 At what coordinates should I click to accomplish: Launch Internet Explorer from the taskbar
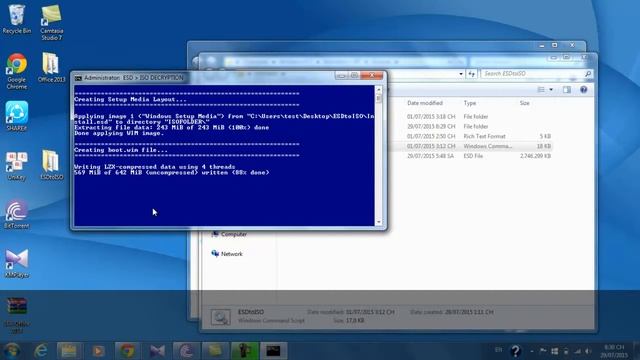coord(40,351)
